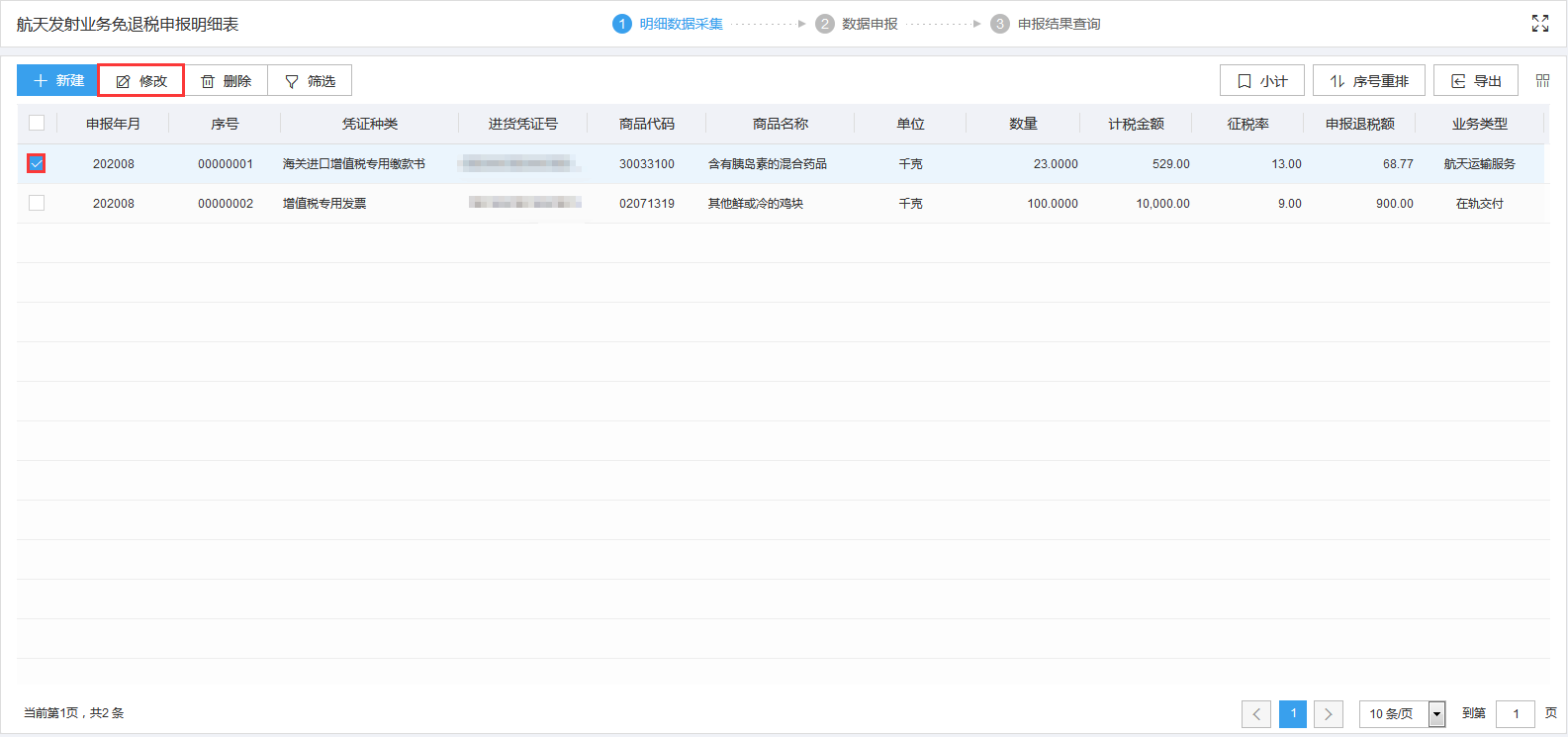The width and height of the screenshot is (1568, 737).
Task: Click the go-to-page number input field
Action: tap(1515, 713)
